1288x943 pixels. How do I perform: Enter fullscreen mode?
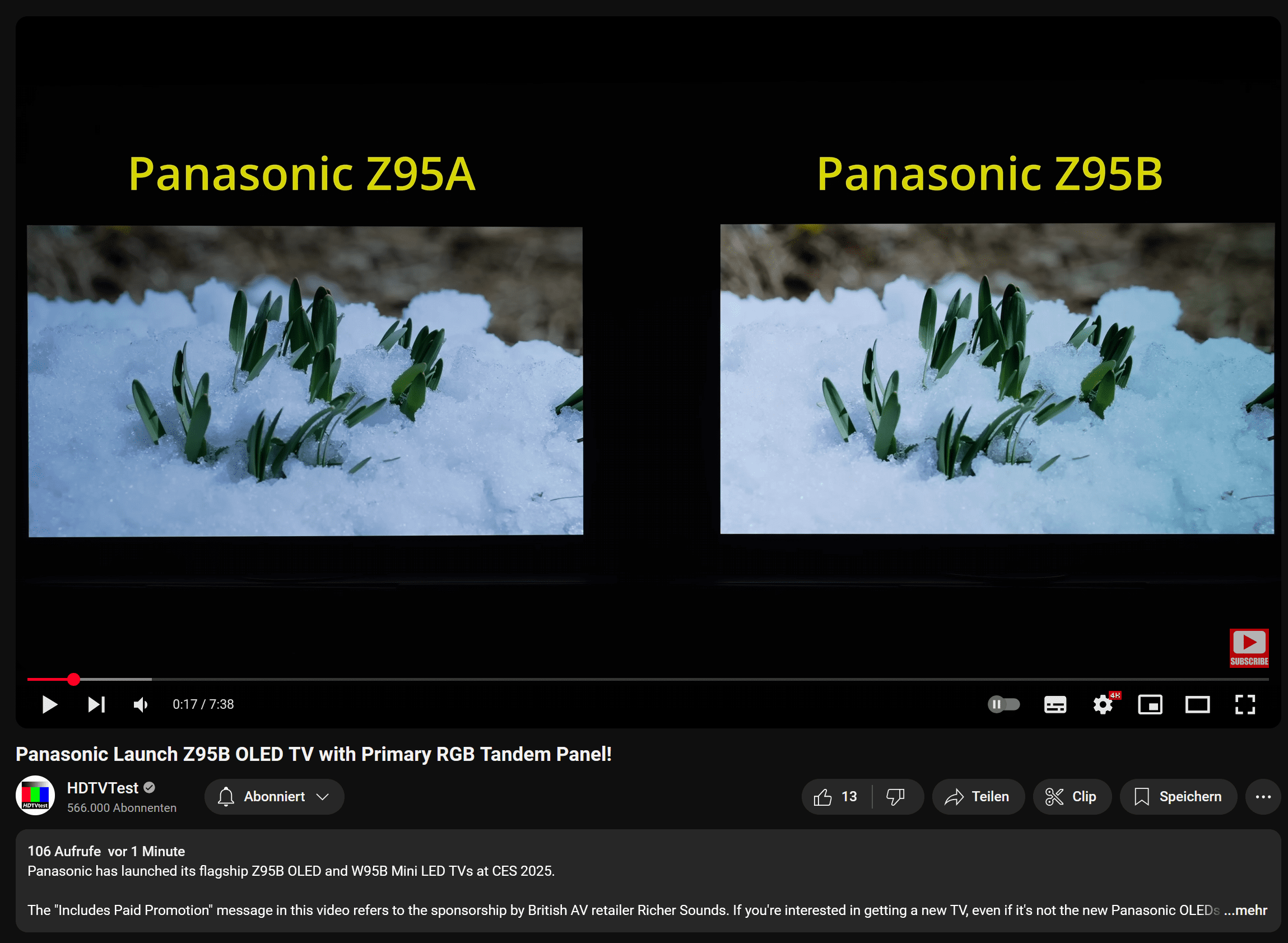tap(1245, 704)
